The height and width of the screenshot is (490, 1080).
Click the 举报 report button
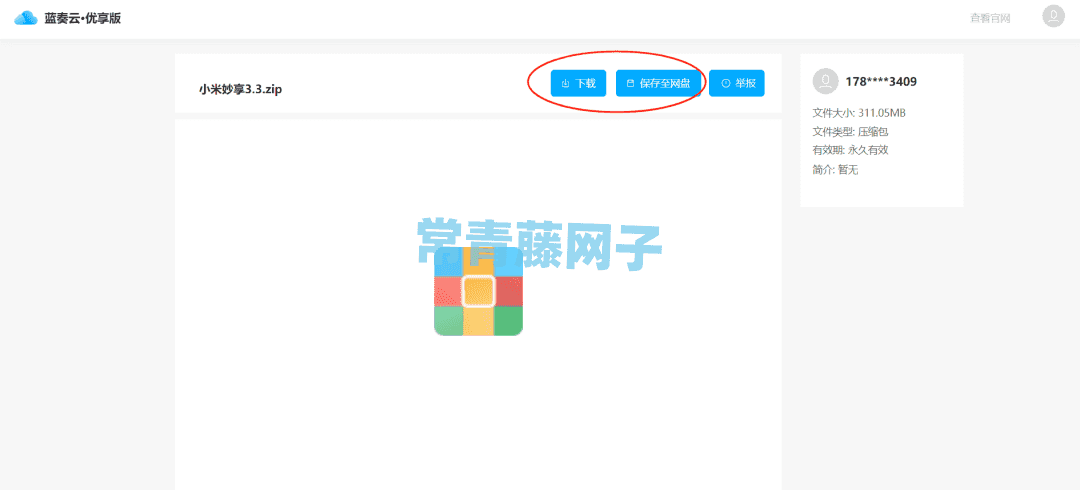[737, 83]
